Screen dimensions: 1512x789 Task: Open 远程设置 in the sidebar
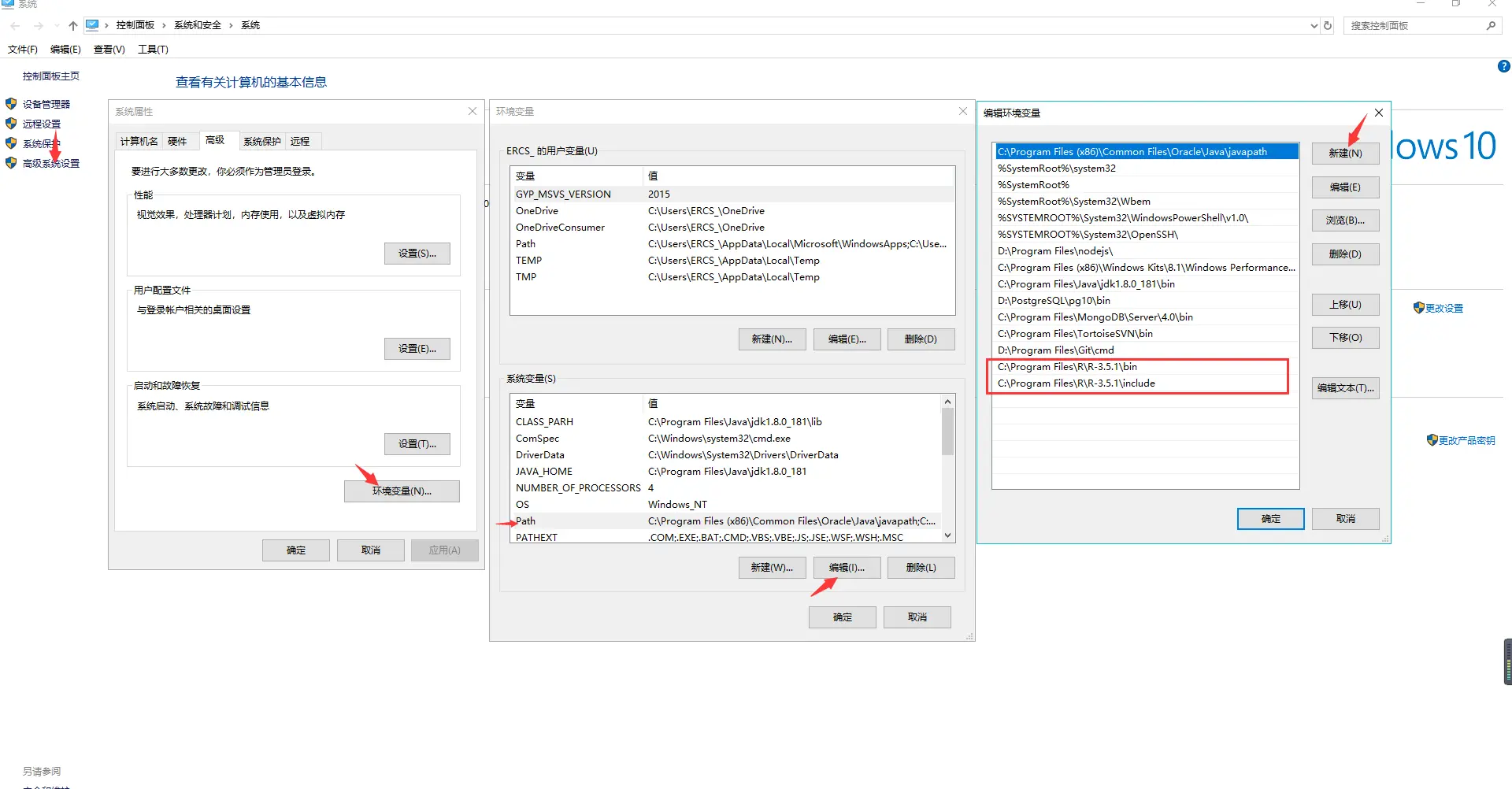[x=42, y=124]
